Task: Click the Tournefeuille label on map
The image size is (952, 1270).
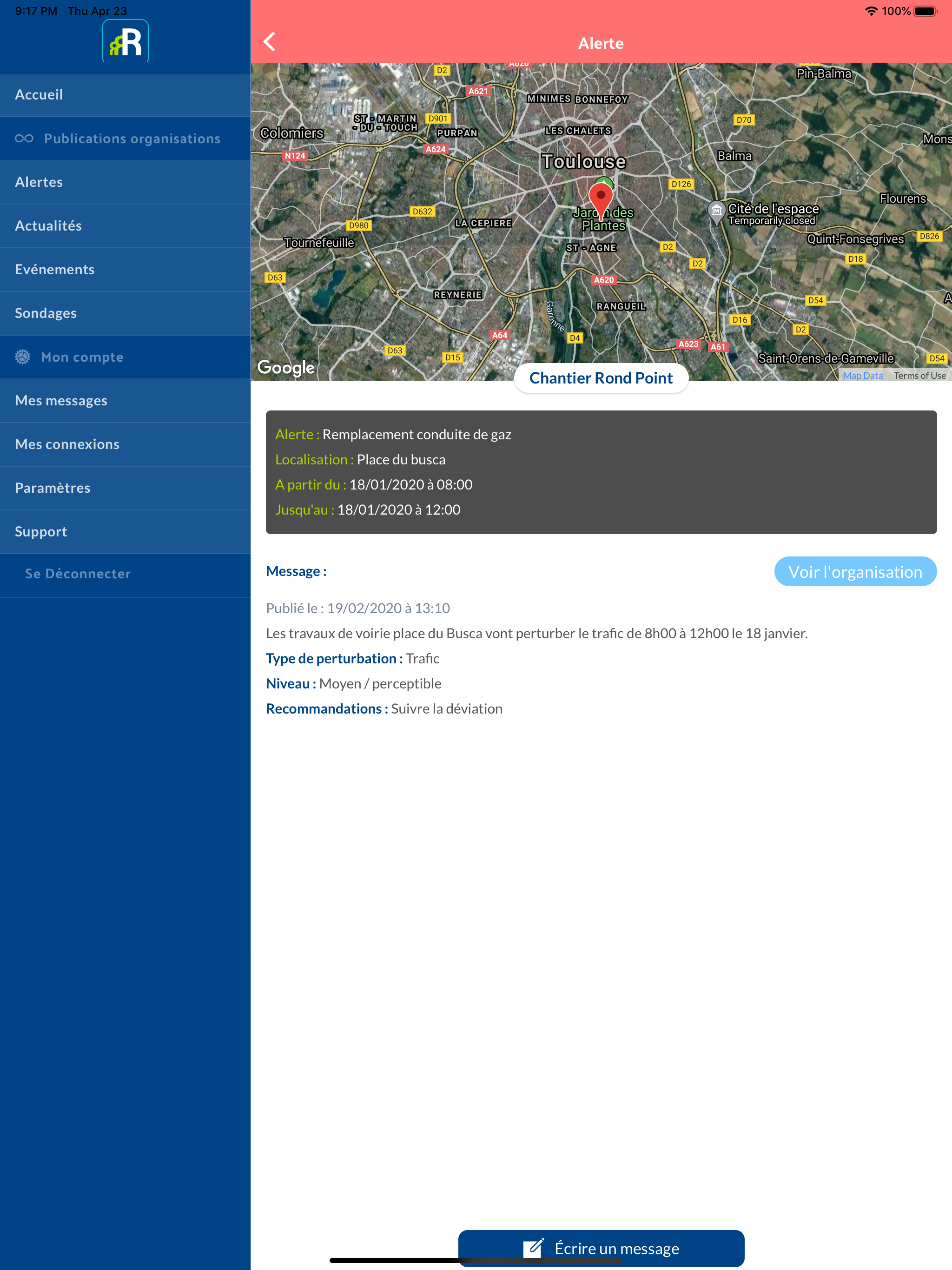Action: [319, 243]
